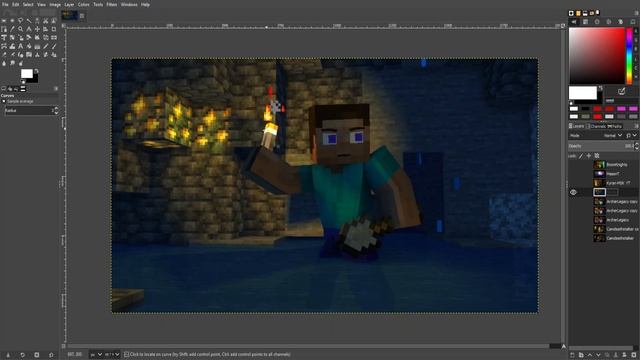Select the Measure tool
This screenshot has width=640, height=360.
click(29, 29)
